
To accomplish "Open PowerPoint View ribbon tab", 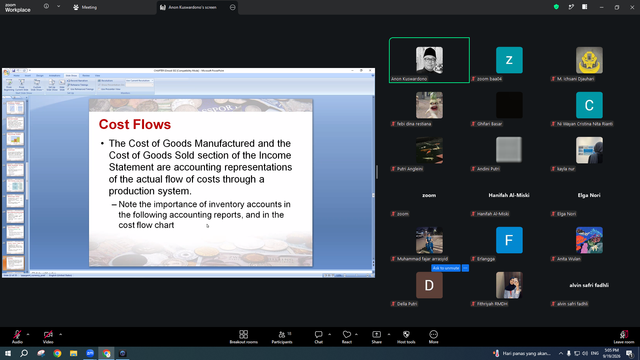I will [x=97, y=76].
